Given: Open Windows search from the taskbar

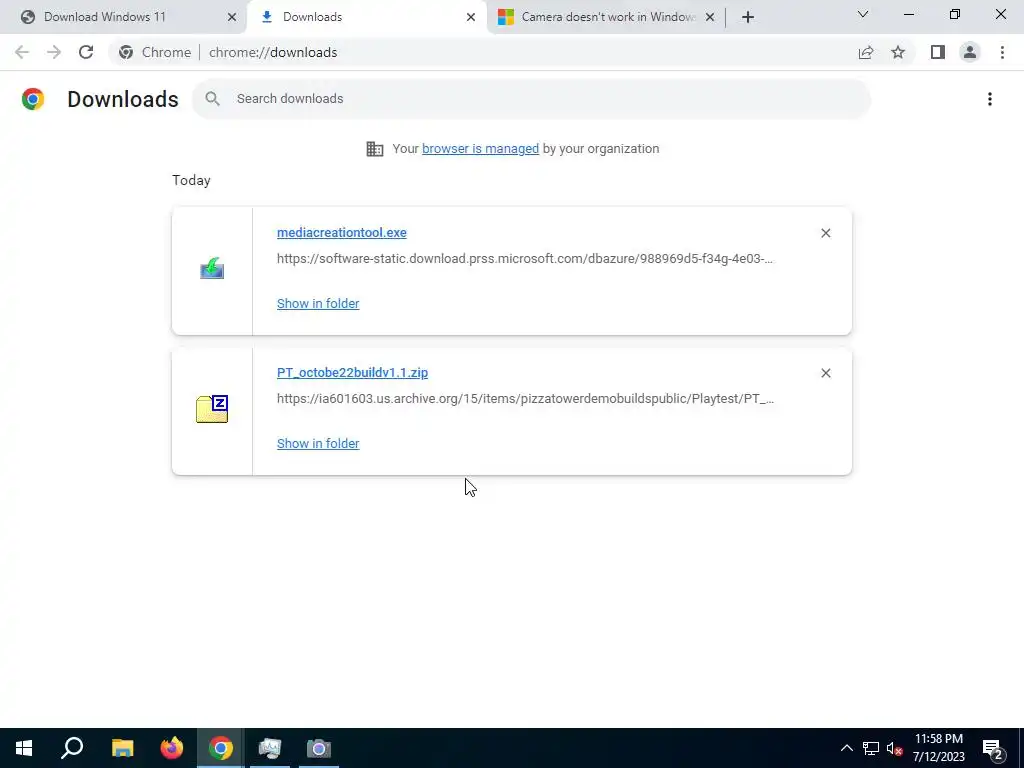Looking at the screenshot, I should click(x=72, y=748).
